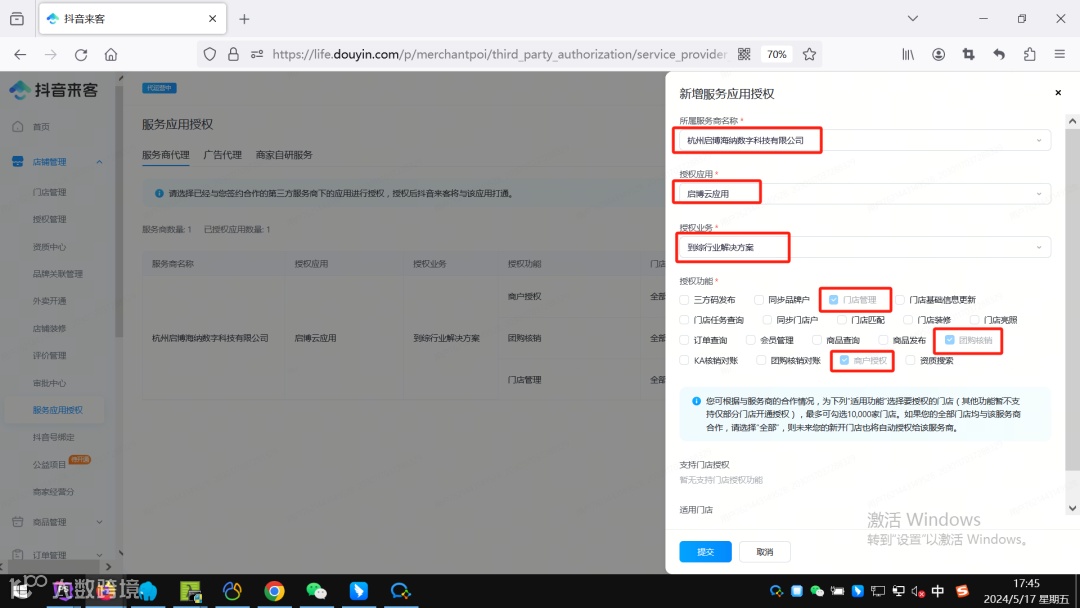Check the 订单查询 checkbox
This screenshot has height=608, width=1080.
[x=684, y=340]
